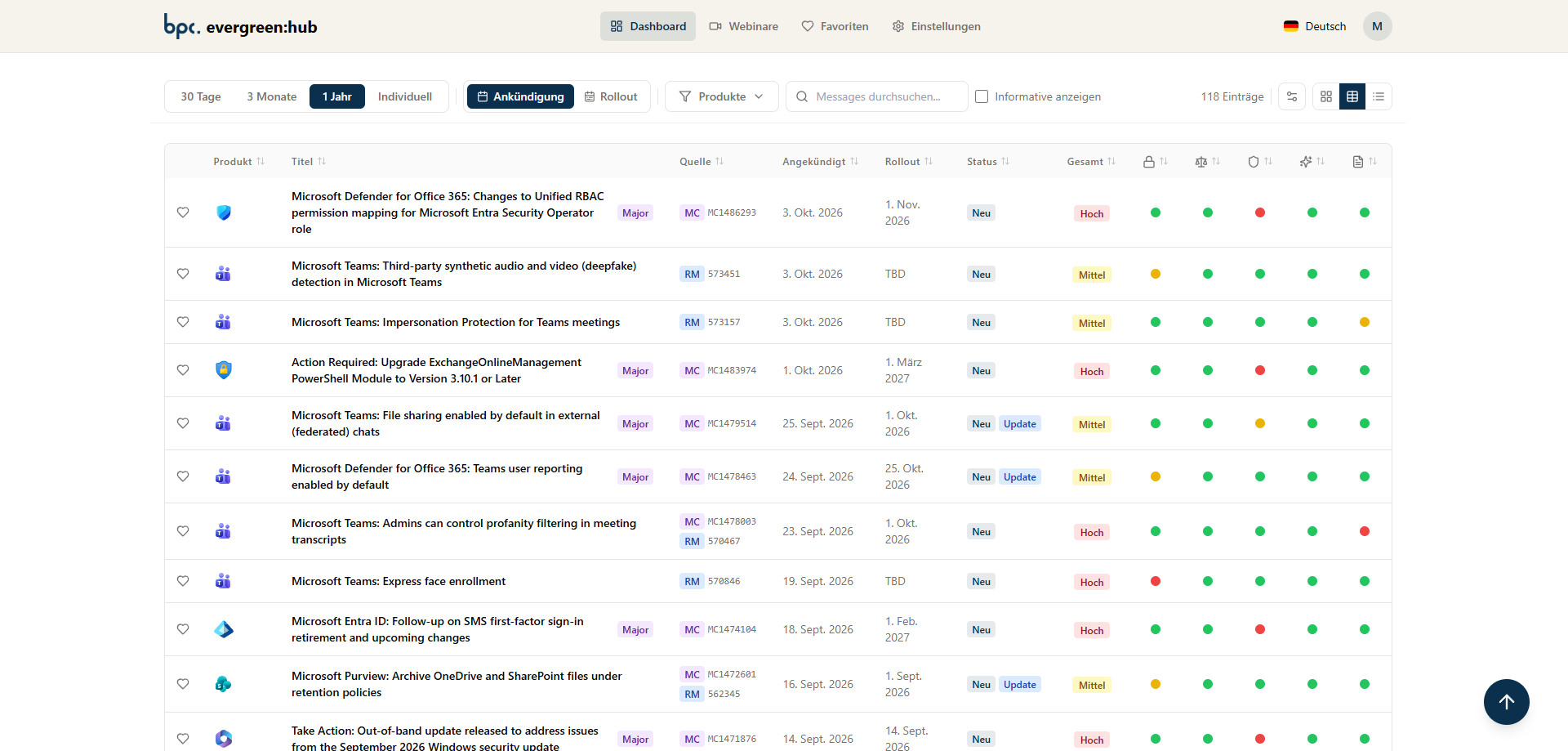Select the 30 Tage time range
Viewport: 1568px width, 751px height.
click(x=201, y=96)
